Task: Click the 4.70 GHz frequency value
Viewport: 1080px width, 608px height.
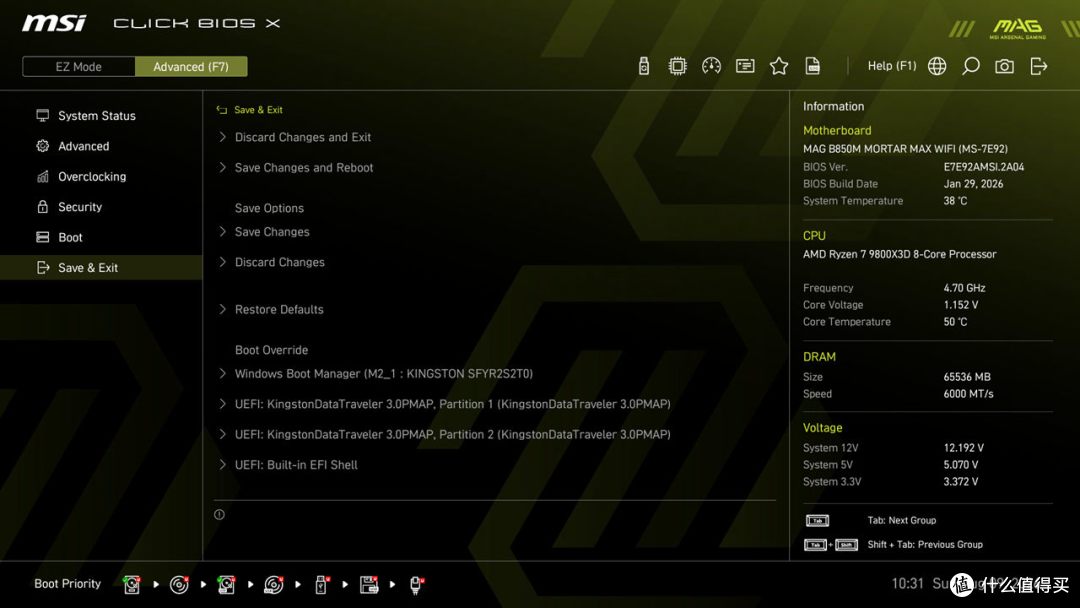Action: click(x=964, y=288)
